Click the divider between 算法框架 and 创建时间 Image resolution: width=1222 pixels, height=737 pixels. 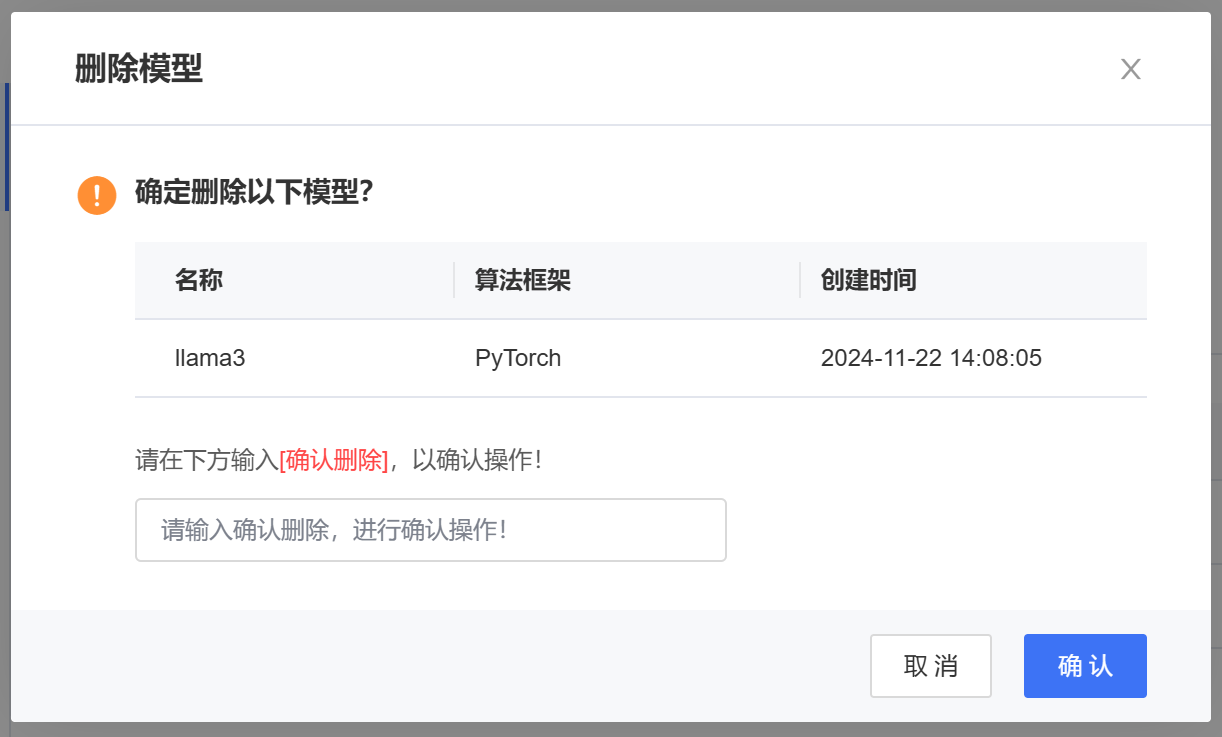[800, 280]
